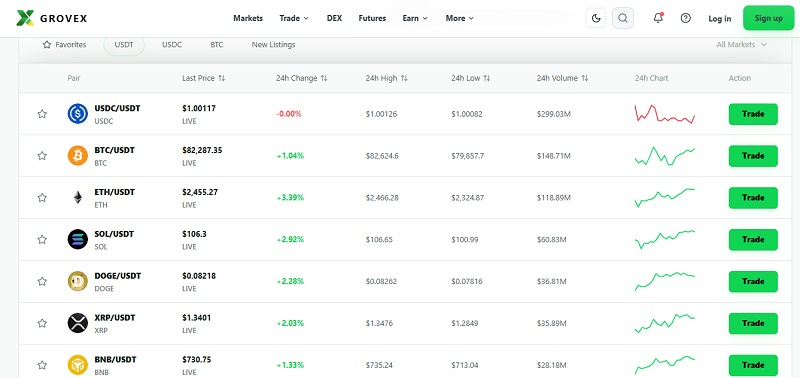Viewport: 800px width, 378px height.
Task: Favorite the SOL/USDT pair star
Action: (x=42, y=239)
